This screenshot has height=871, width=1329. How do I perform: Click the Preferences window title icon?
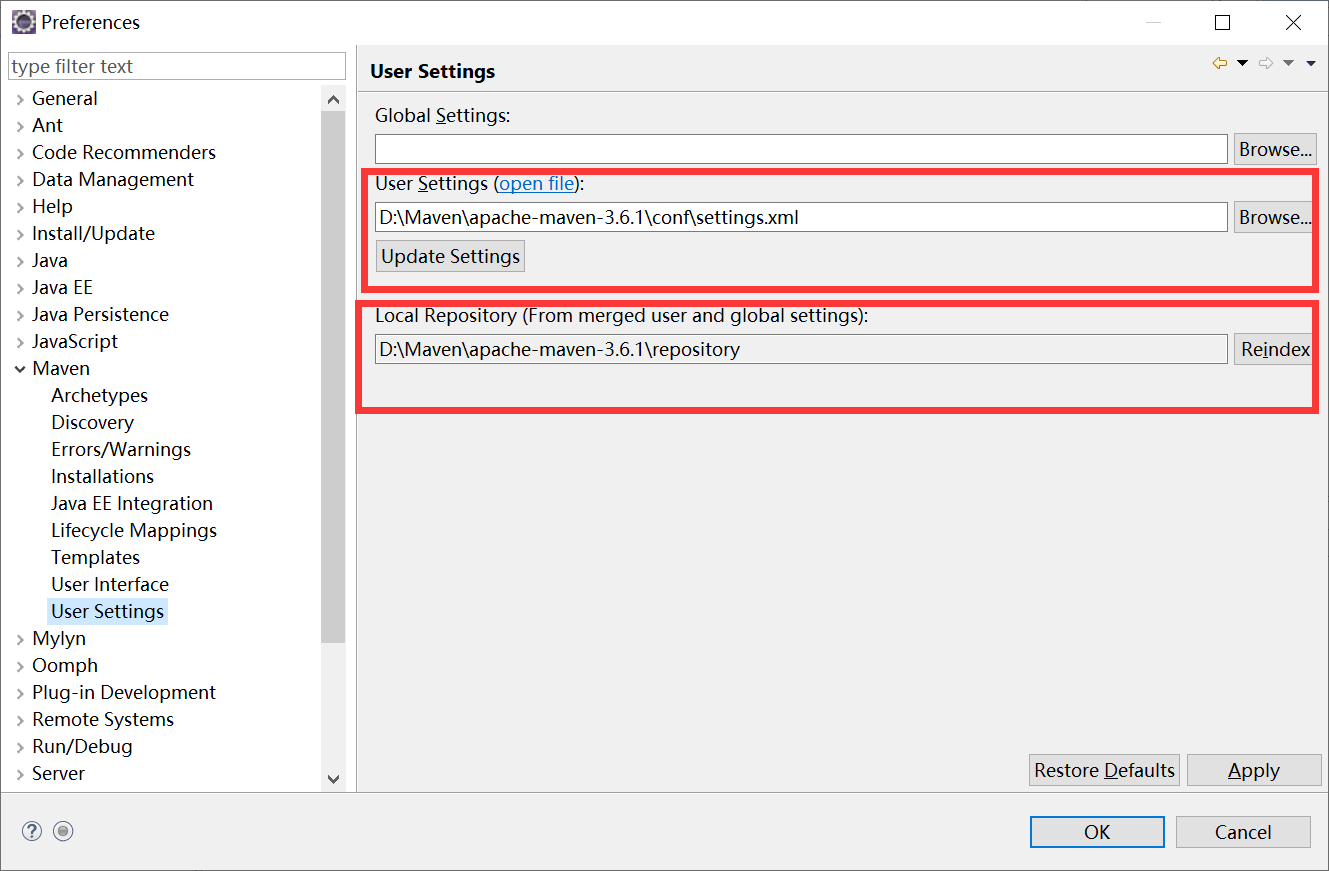pos(23,22)
